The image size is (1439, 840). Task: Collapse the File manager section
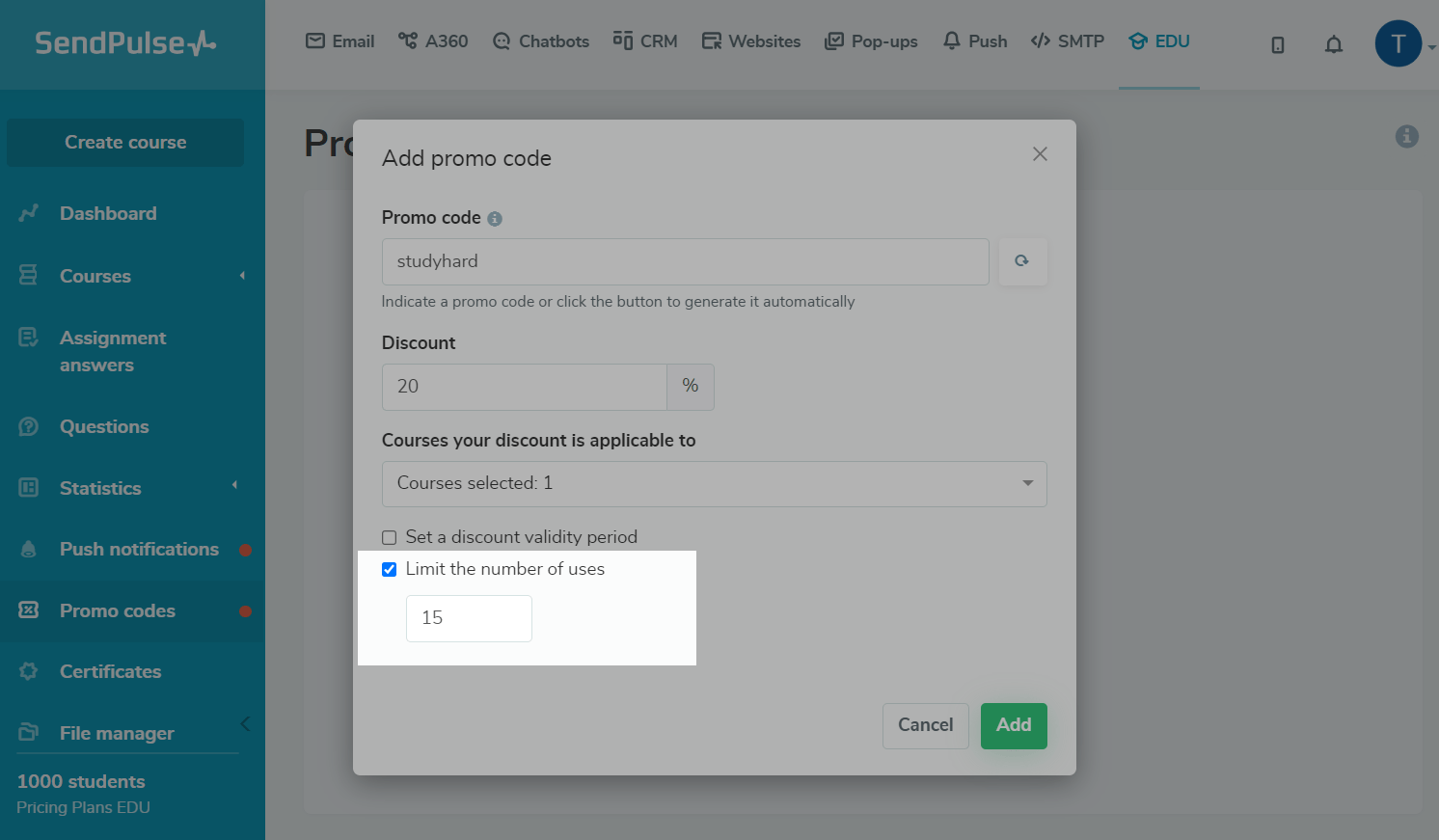point(244,723)
